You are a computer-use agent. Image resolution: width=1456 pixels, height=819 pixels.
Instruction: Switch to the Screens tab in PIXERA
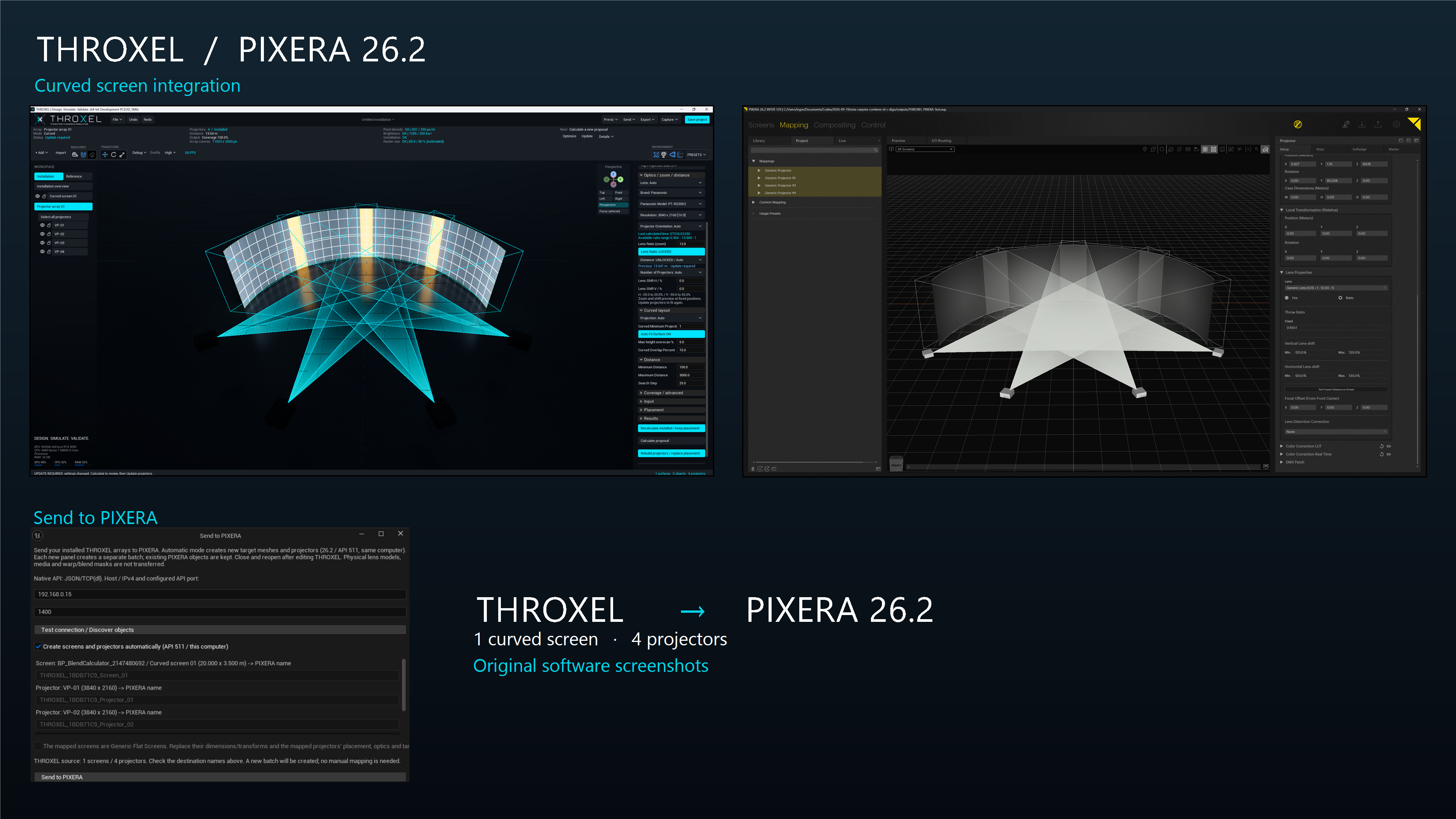click(x=761, y=125)
